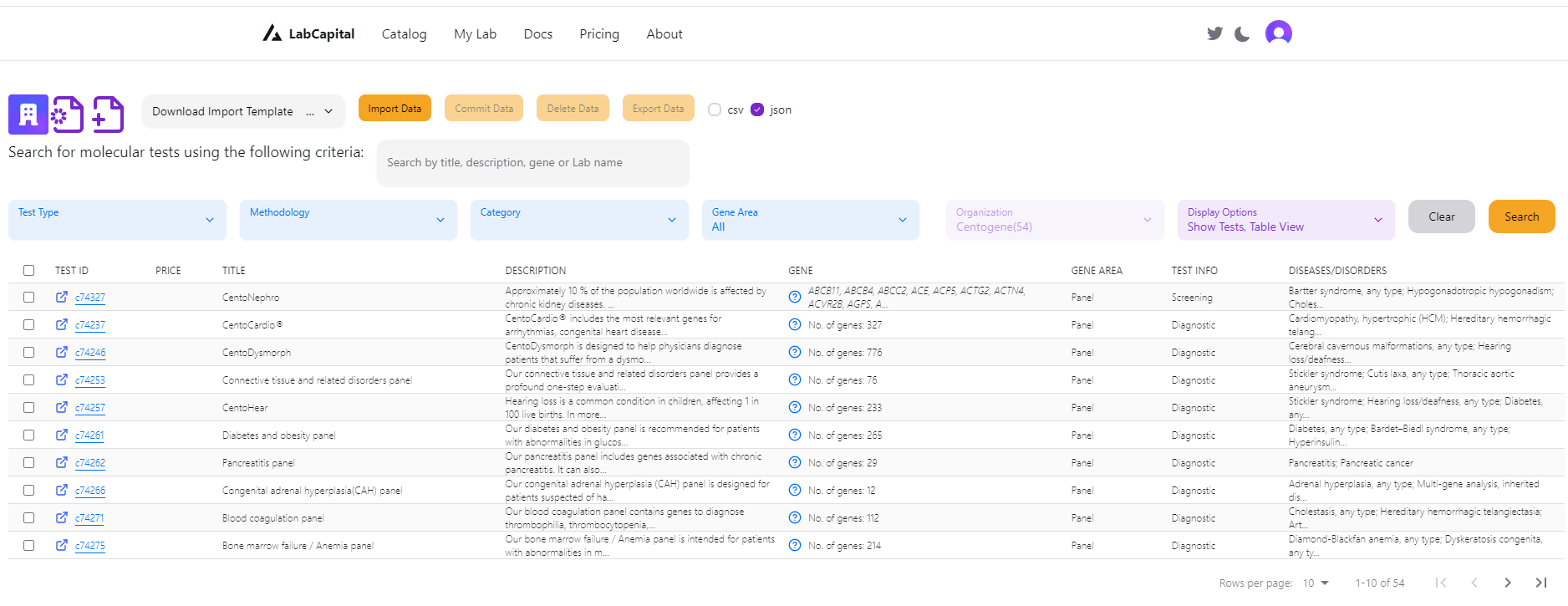Expand the Test Type filter

click(117, 220)
